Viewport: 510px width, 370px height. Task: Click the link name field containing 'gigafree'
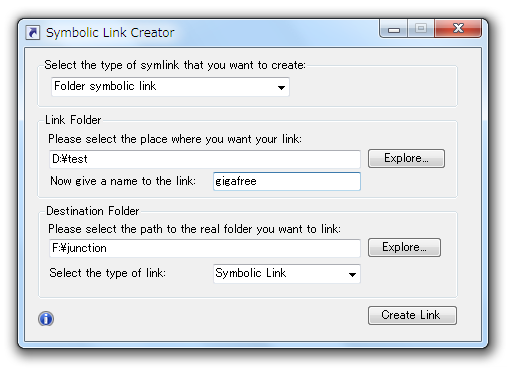tap(287, 181)
